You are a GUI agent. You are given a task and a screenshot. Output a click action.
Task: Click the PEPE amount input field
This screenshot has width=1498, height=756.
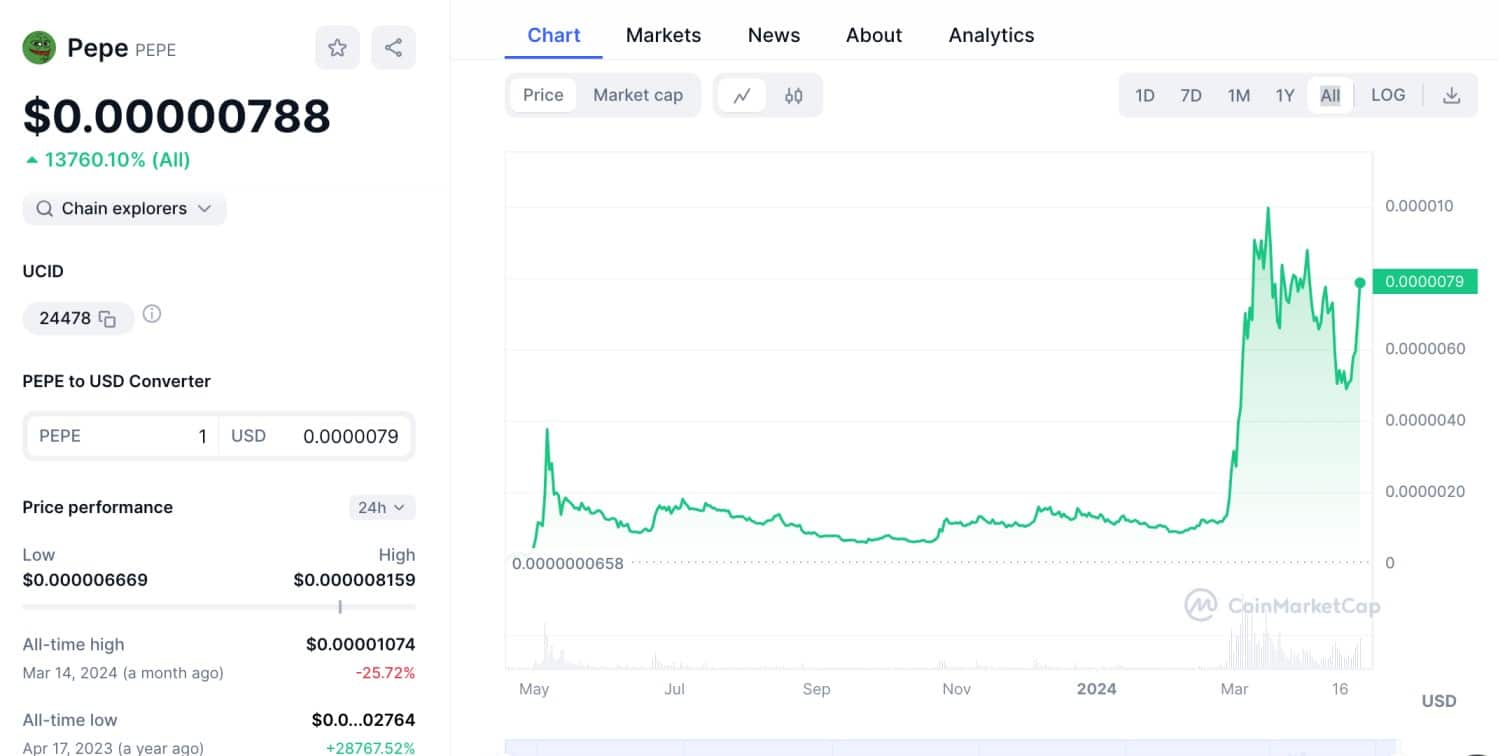[122, 436]
